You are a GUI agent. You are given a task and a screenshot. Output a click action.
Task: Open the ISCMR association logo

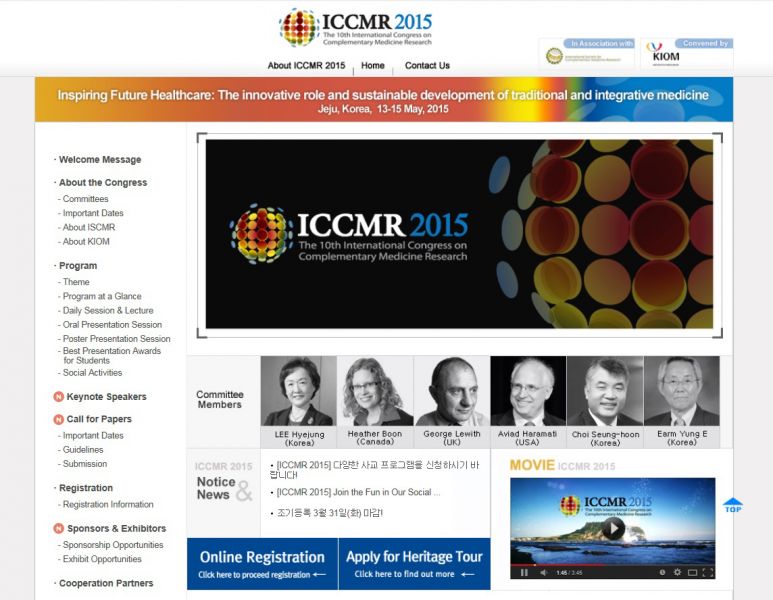[x=587, y=56]
